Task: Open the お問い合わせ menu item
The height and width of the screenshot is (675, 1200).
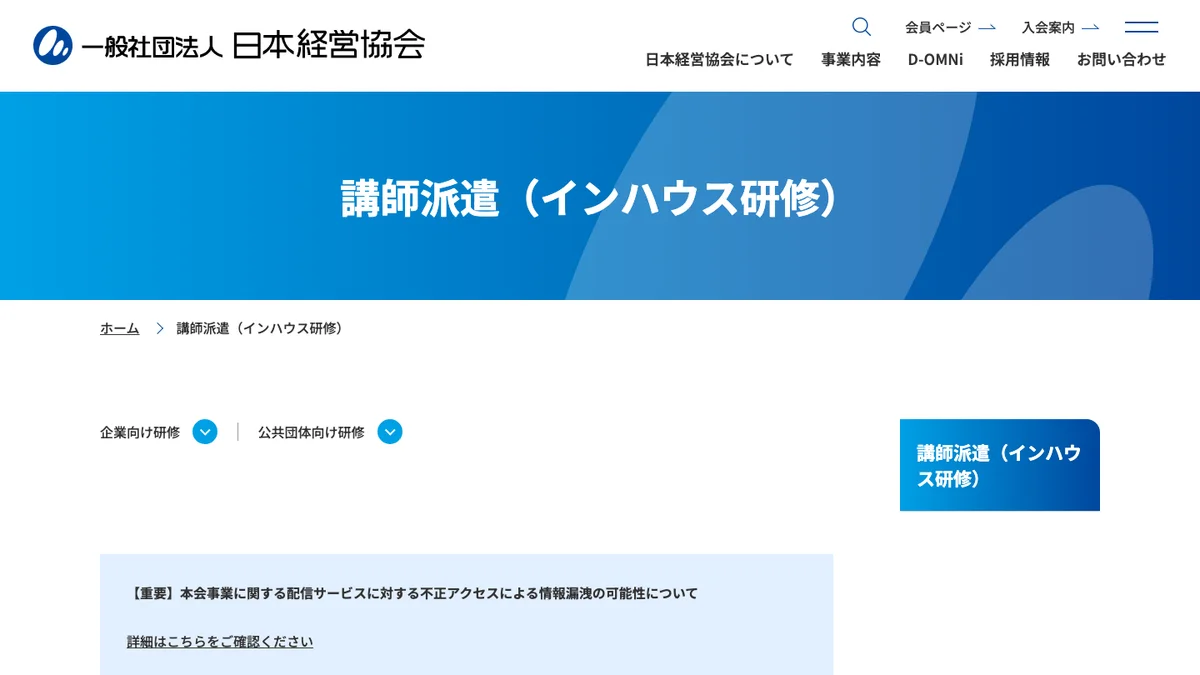Action: 1121,60
